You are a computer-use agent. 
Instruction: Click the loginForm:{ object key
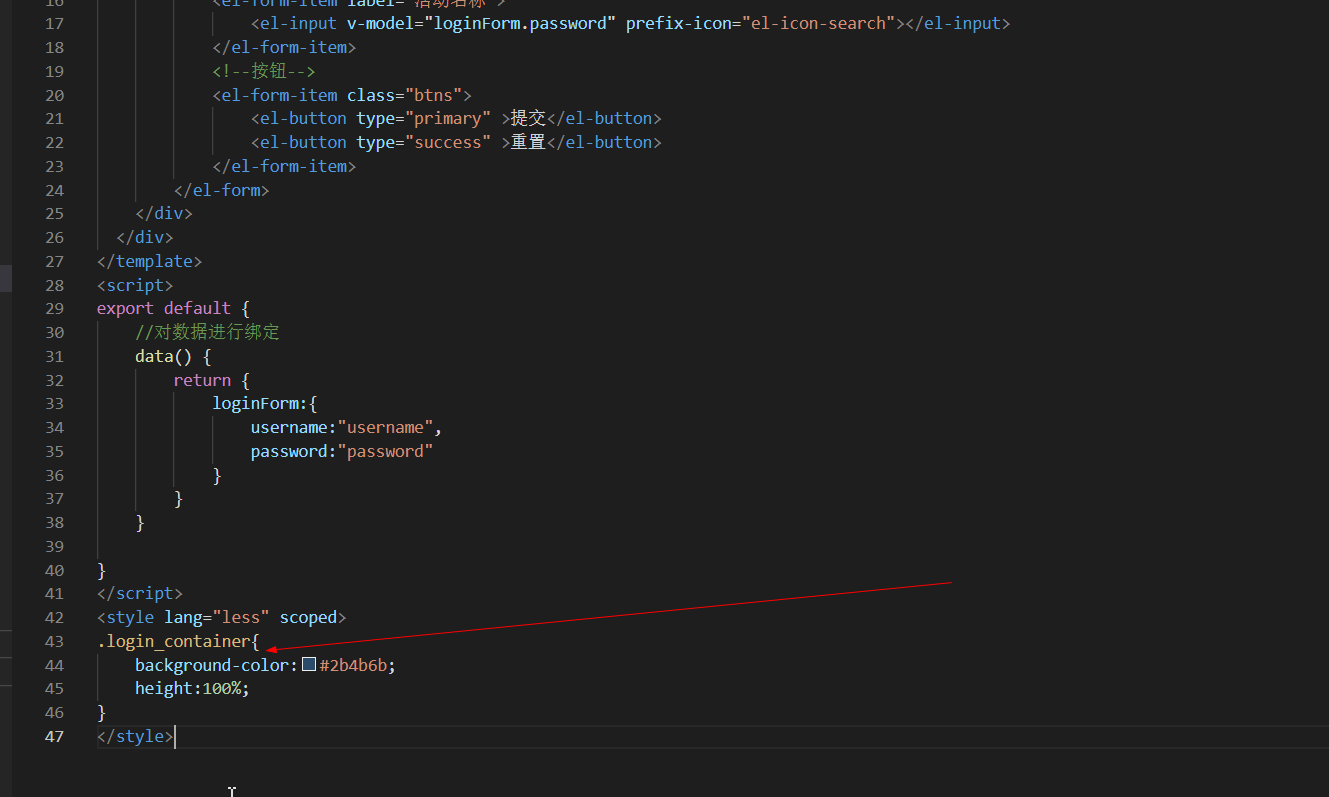[264, 403]
